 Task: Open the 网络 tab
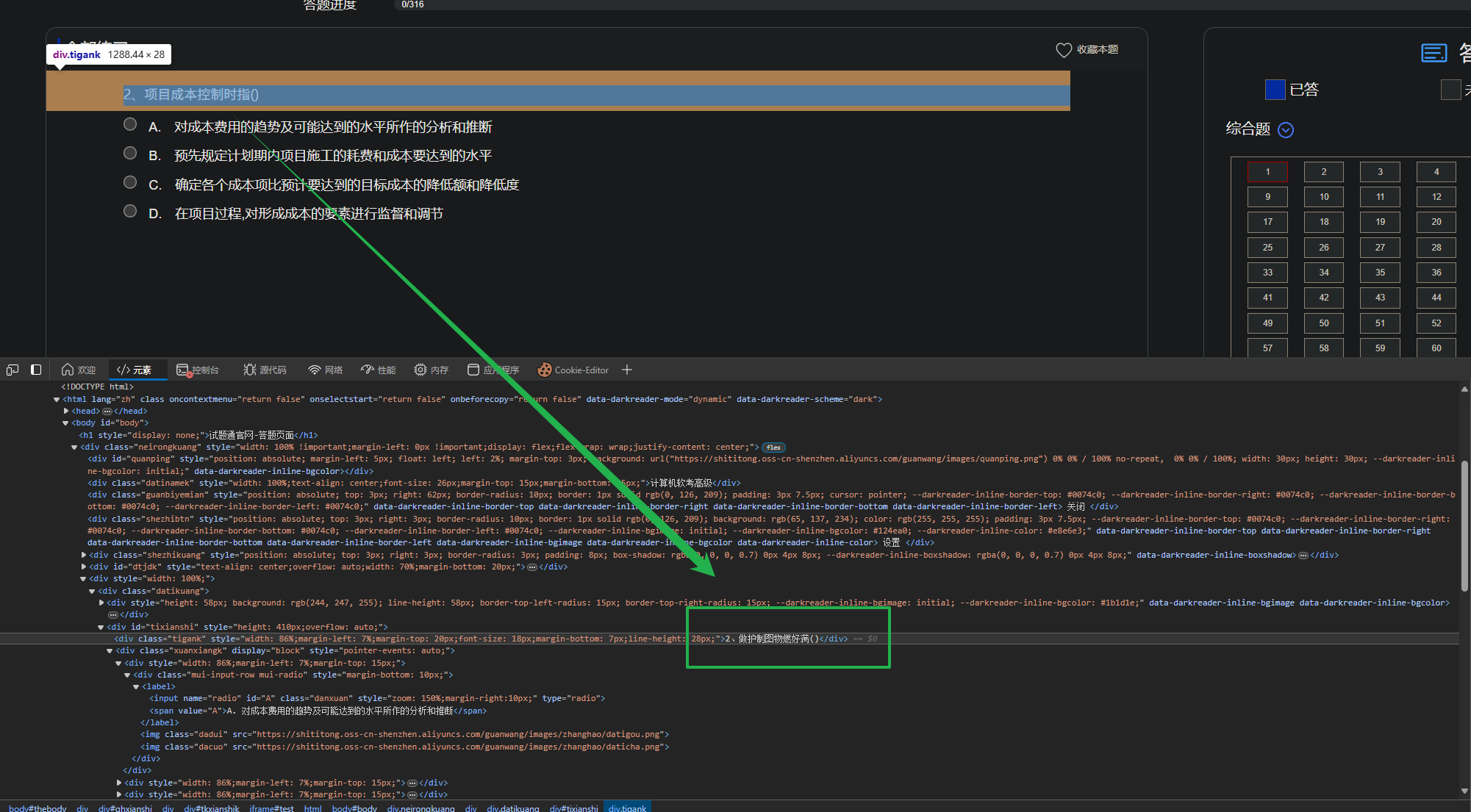pyautogui.click(x=326, y=370)
